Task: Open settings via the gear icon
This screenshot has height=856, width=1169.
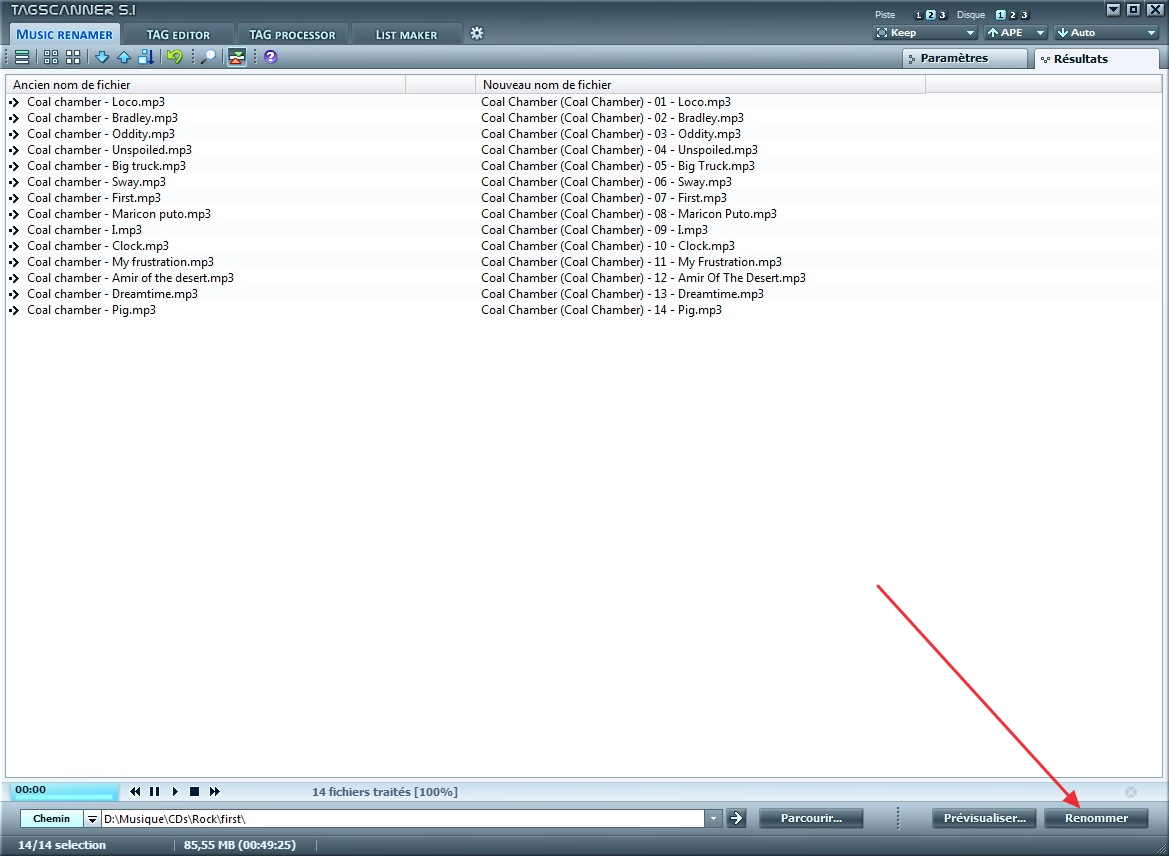Action: coord(477,33)
